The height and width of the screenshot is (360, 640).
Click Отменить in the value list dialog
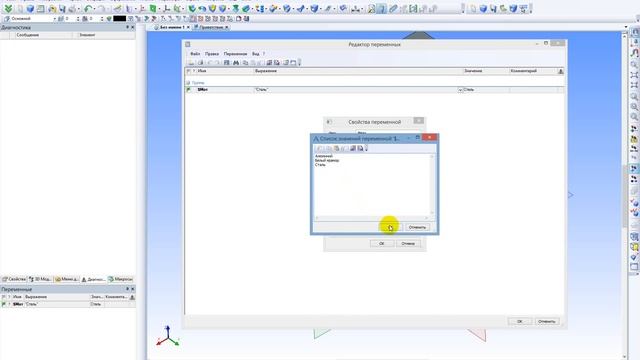tap(417, 227)
